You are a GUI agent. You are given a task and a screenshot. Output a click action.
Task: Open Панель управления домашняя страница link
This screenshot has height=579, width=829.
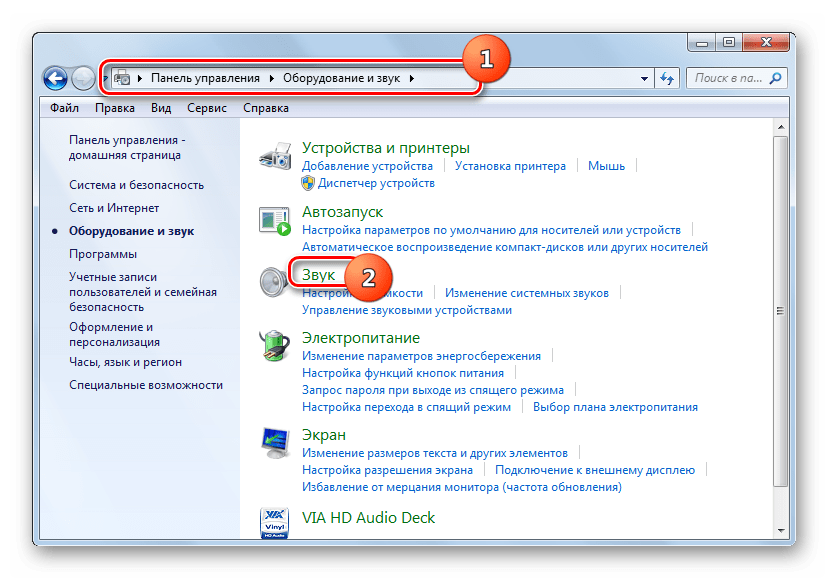point(127,148)
